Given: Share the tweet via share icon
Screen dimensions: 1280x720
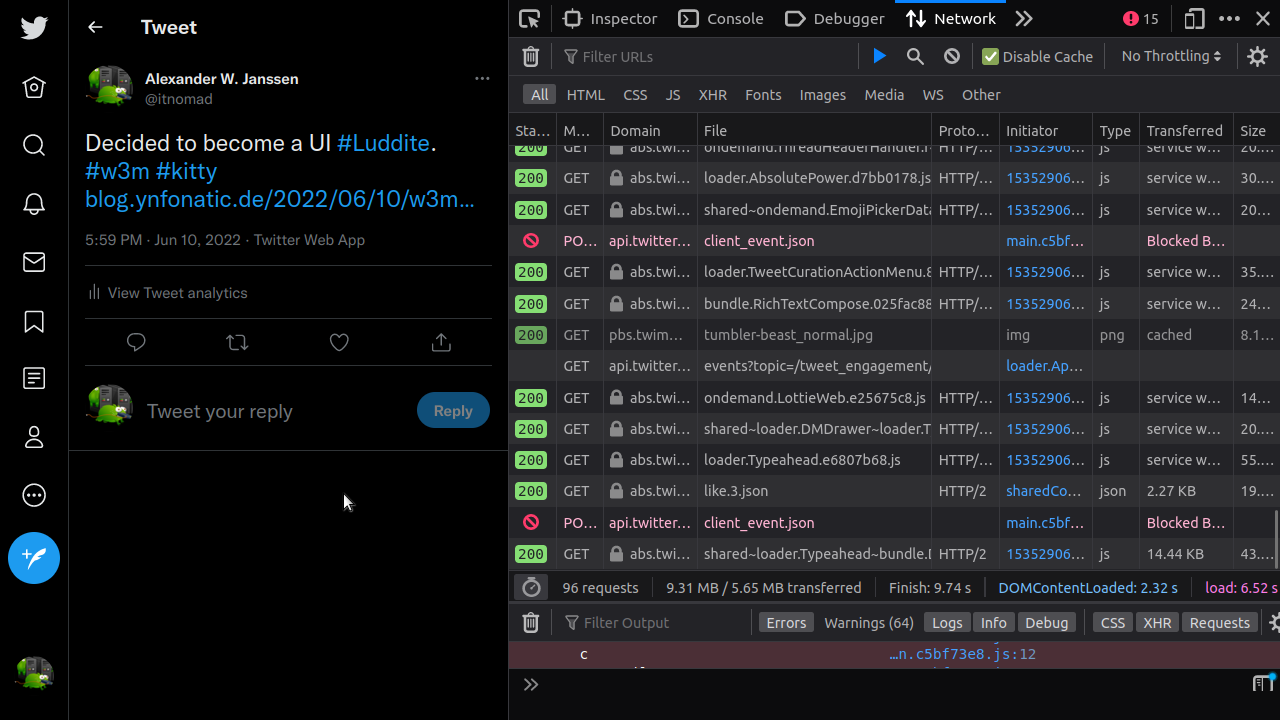Looking at the screenshot, I should point(441,342).
